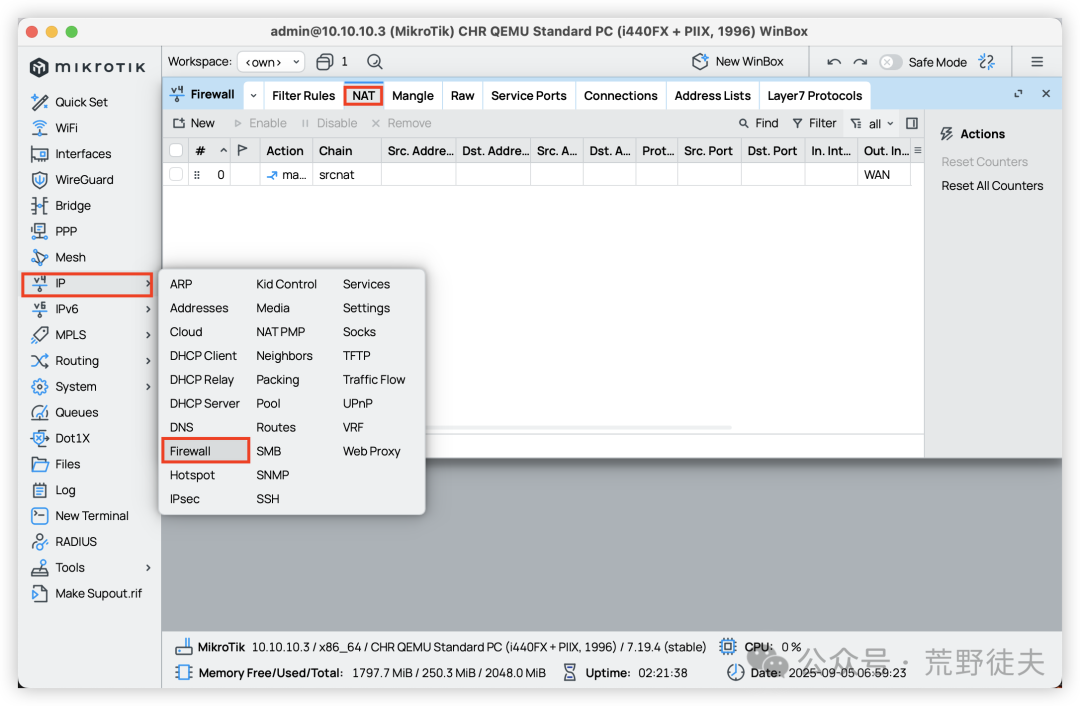Screen dimensions: 1080x706
Task: Open the table columns menu icon
Action: coord(917,150)
